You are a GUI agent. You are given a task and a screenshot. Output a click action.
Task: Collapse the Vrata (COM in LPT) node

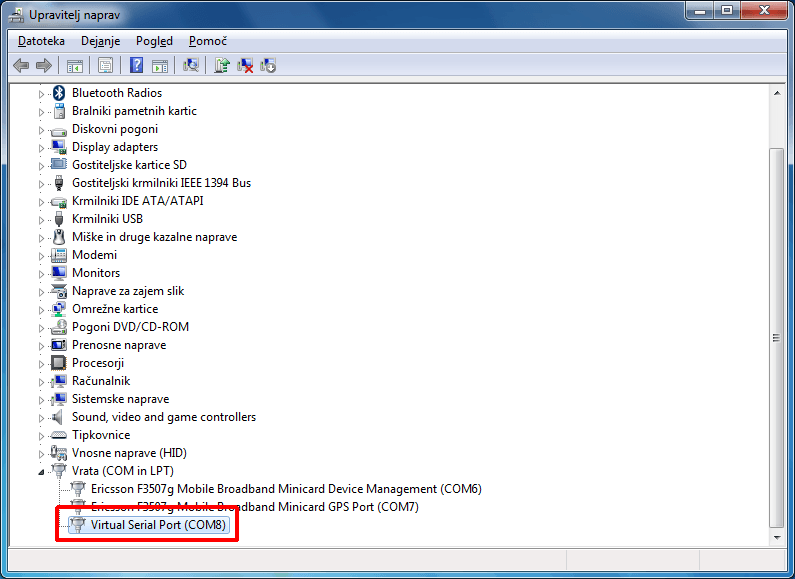point(42,471)
